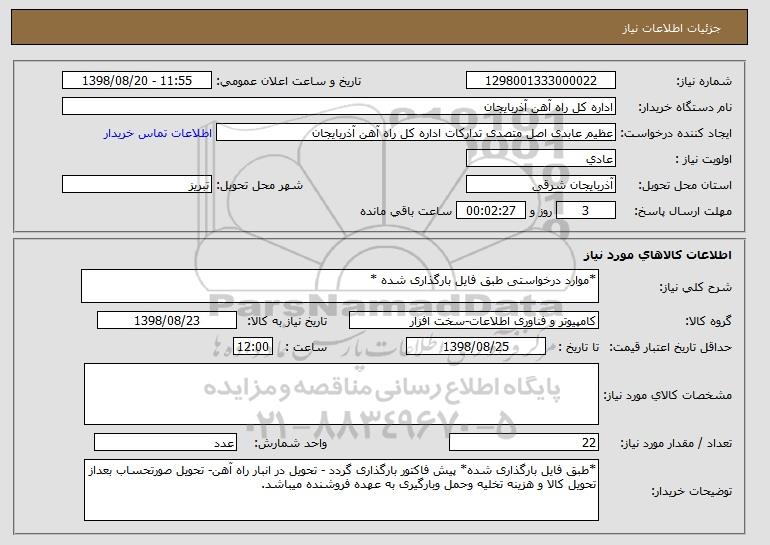Click the label گروه کالا
Image resolution: width=770 pixels, height=545 pixels.
click(x=708, y=322)
